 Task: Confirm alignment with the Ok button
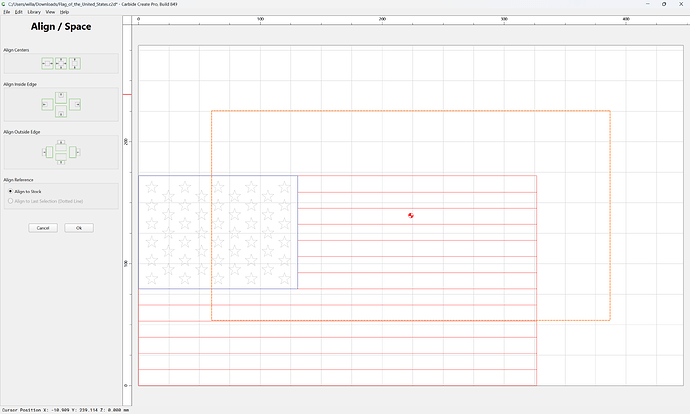coord(79,228)
